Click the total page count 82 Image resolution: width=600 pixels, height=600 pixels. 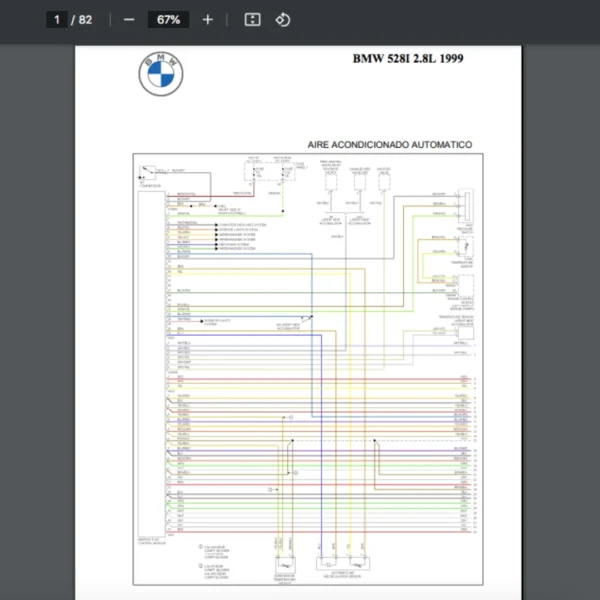tap(86, 20)
